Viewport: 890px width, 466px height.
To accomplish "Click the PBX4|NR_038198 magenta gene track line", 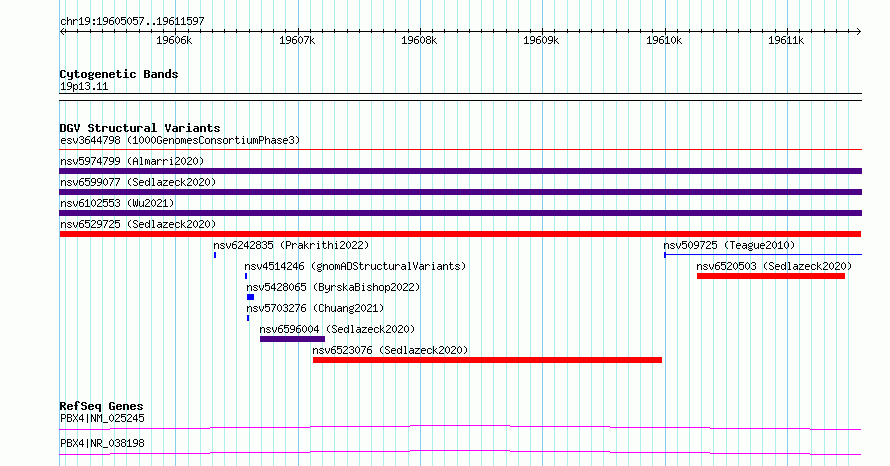I will coord(460,452).
